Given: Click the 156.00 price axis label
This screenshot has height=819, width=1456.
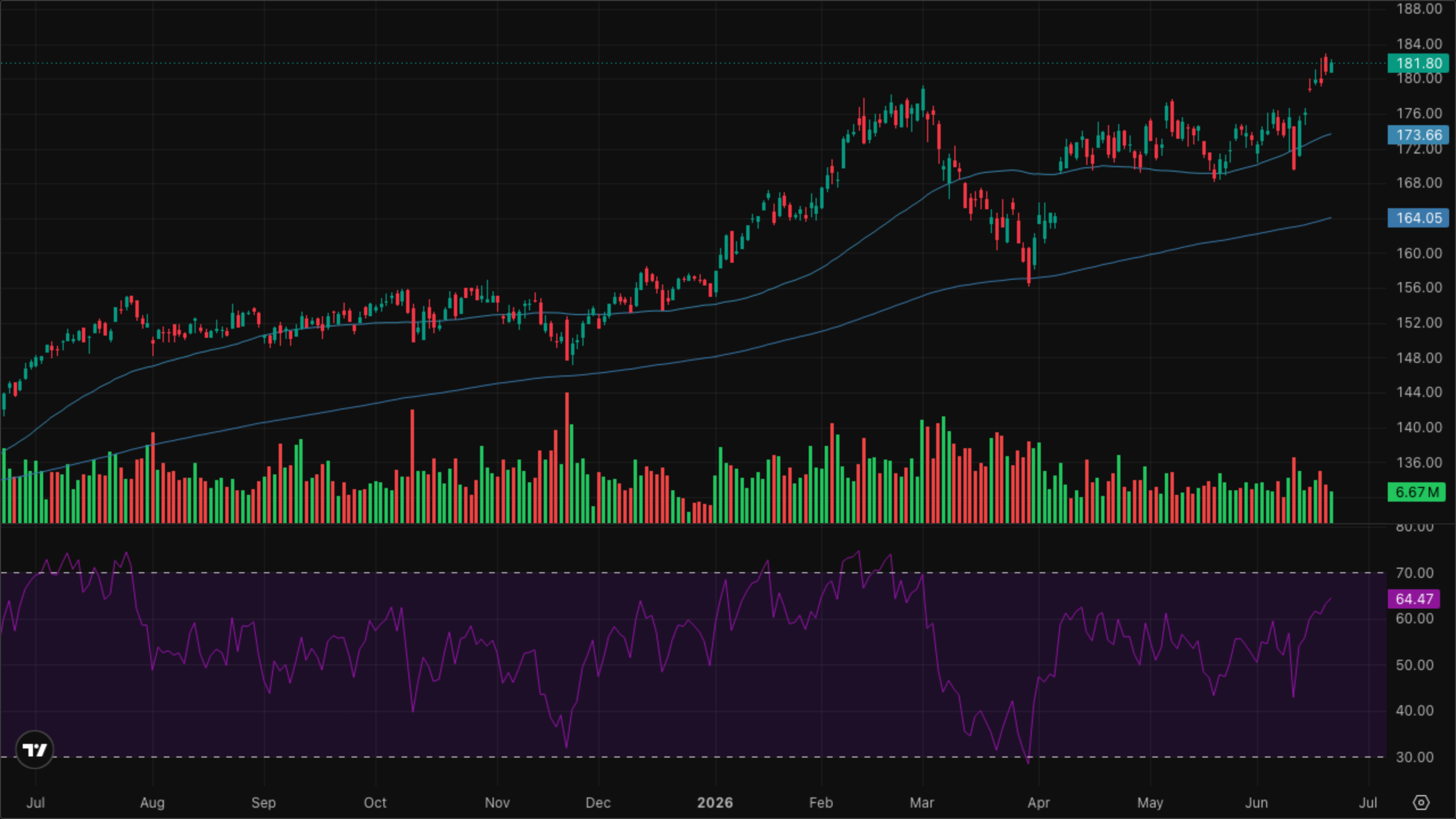Looking at the screenshot, I should point(1419,287).
